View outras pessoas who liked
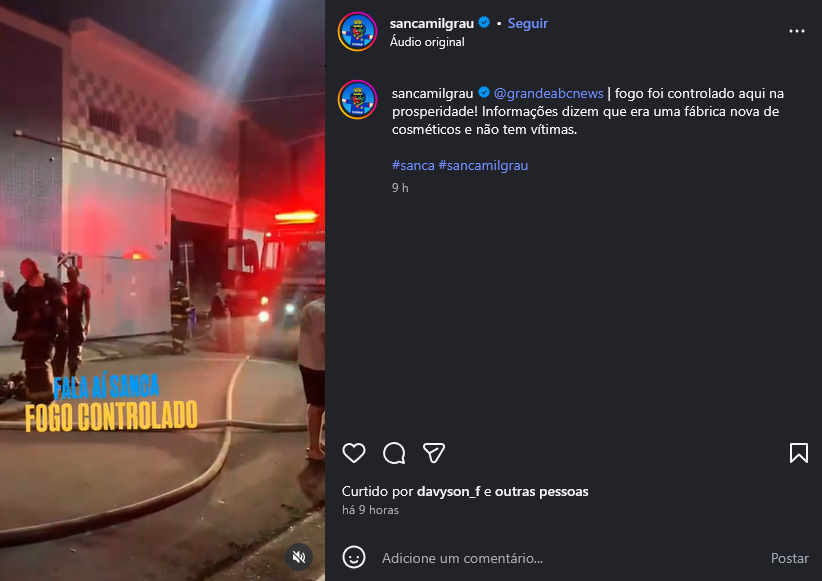The height and width of the screenshot is (581, 822). tap(542, 491)
